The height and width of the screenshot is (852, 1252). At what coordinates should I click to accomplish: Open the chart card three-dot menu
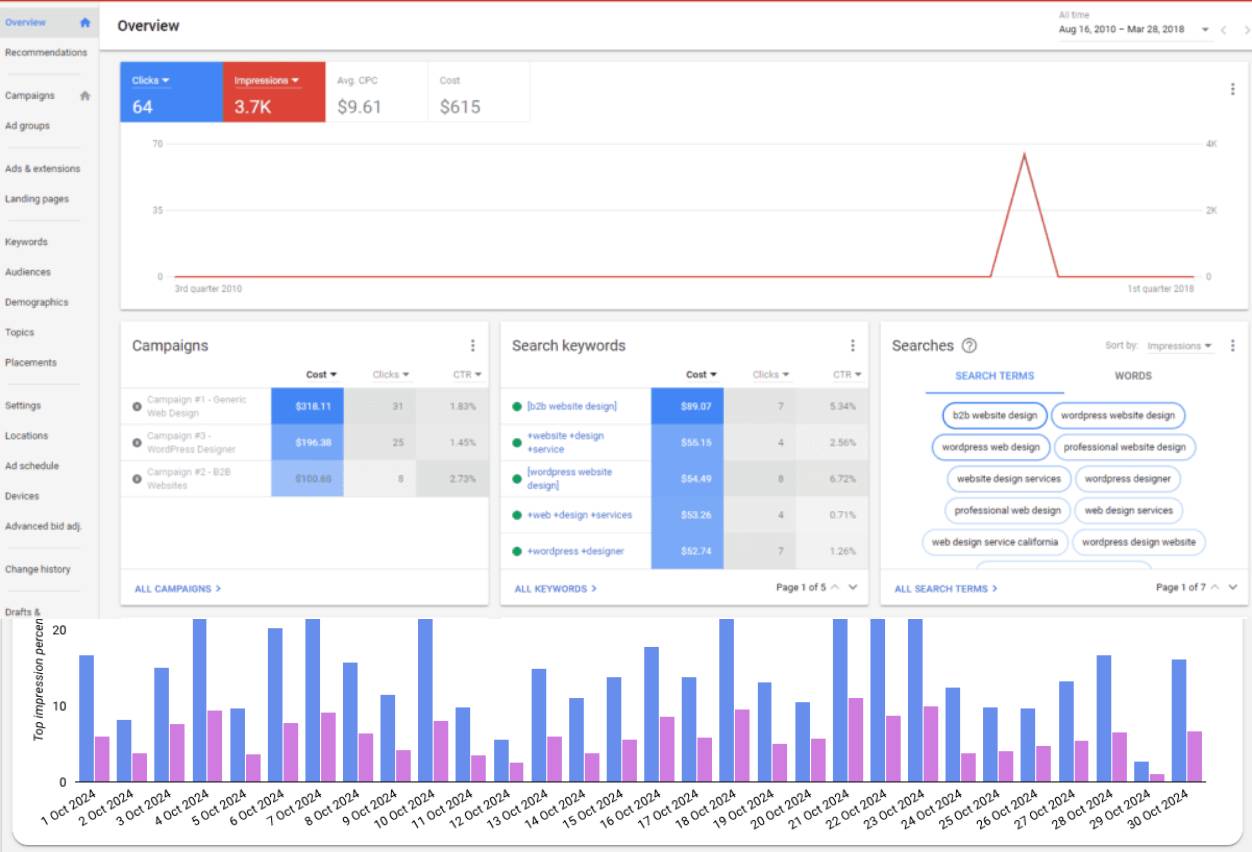(1233, 89)
